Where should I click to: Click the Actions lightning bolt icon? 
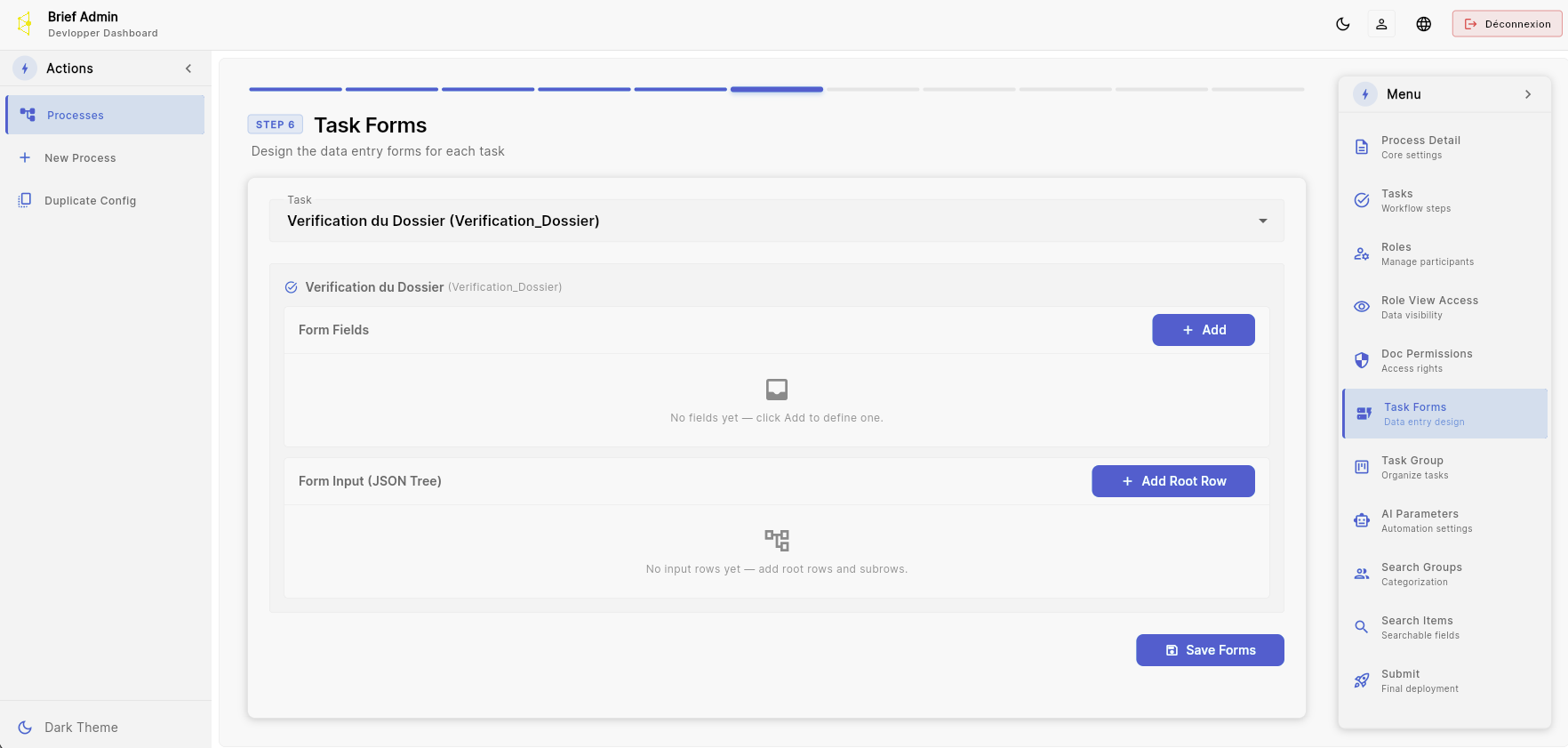click(x=25, y=68)
